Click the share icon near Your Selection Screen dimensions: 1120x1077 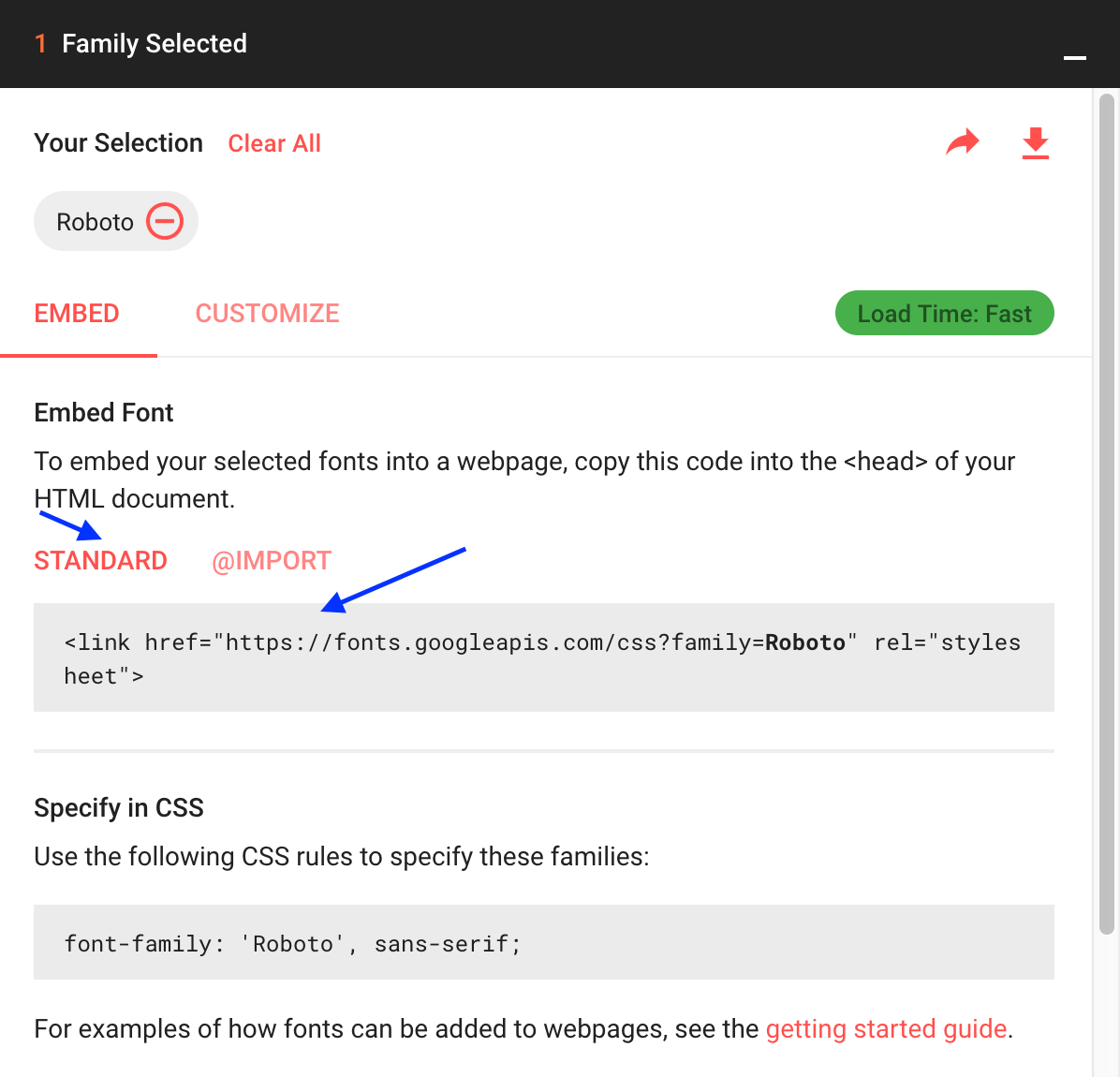[963, 142]
